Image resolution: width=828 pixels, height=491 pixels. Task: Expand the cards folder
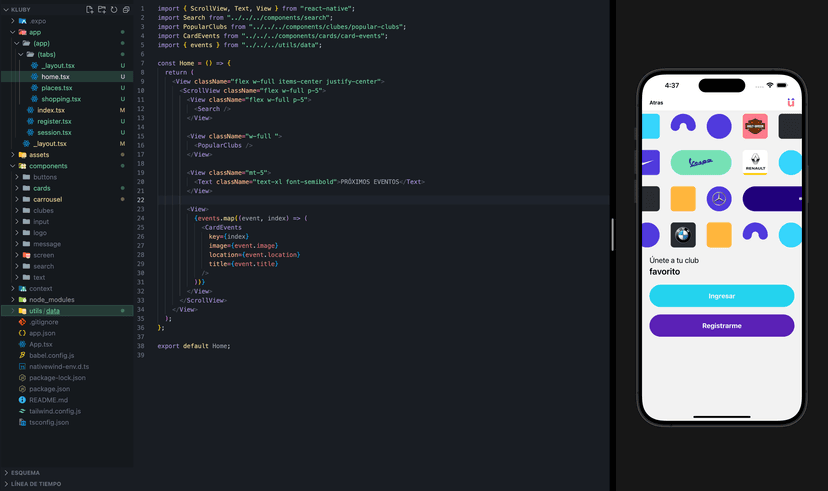click(17, 188)
